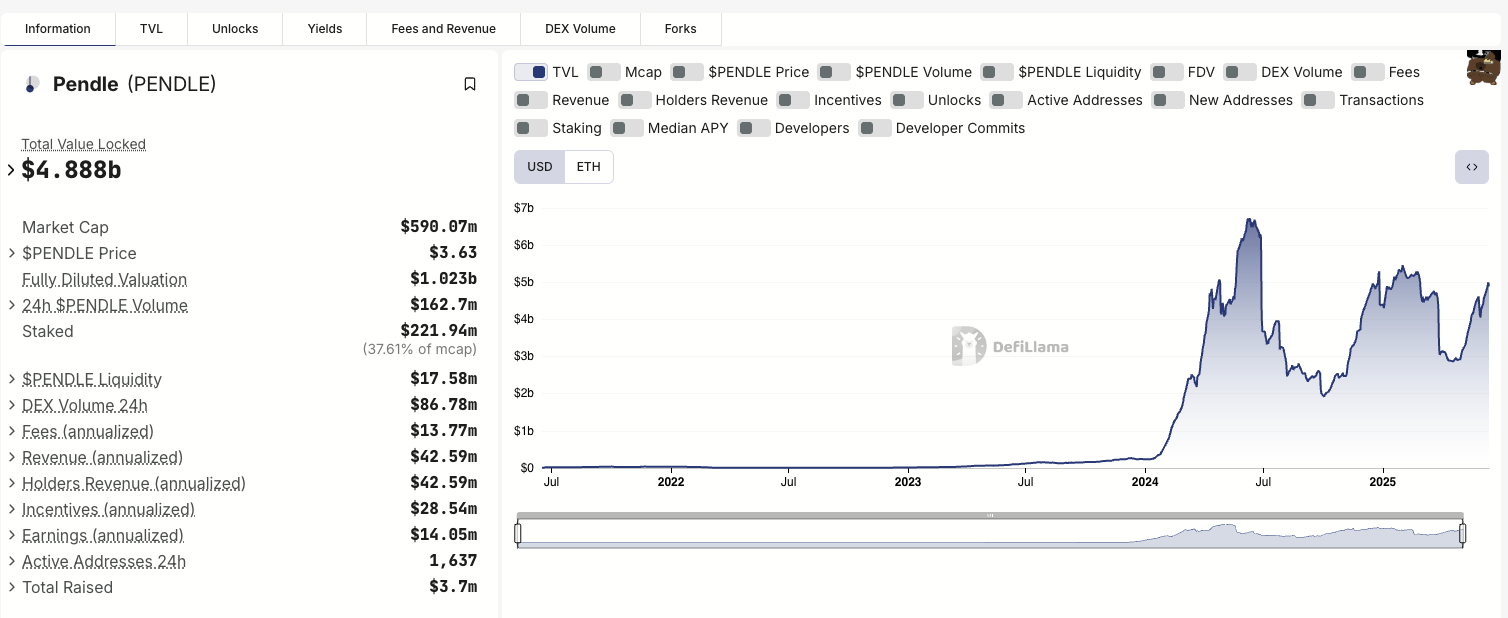Click top drag bar of range slider

(x=990, y=516)
